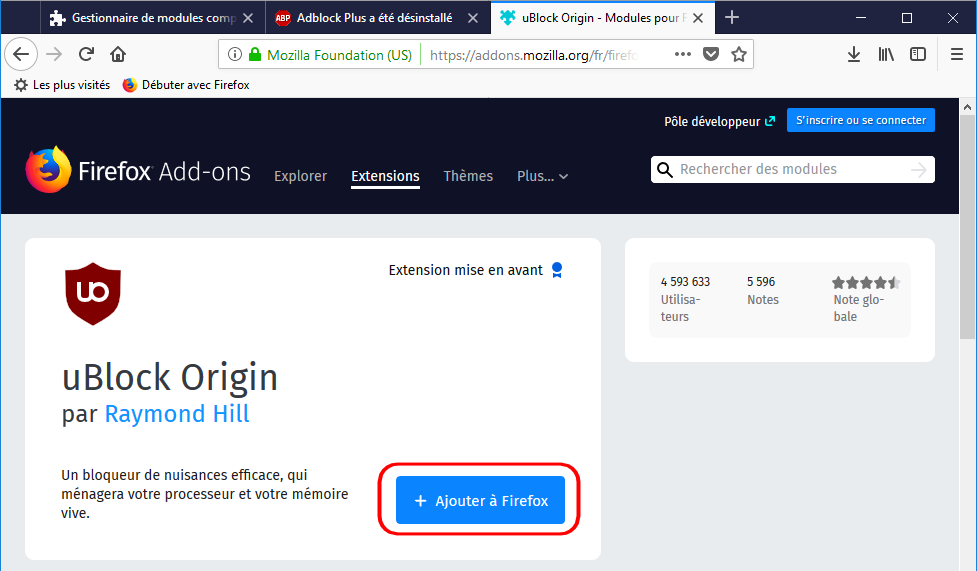This screenshot has width=977, height=571.
Task: Click the uBlock Origin shield icon
Action: (x=93, y=294)
